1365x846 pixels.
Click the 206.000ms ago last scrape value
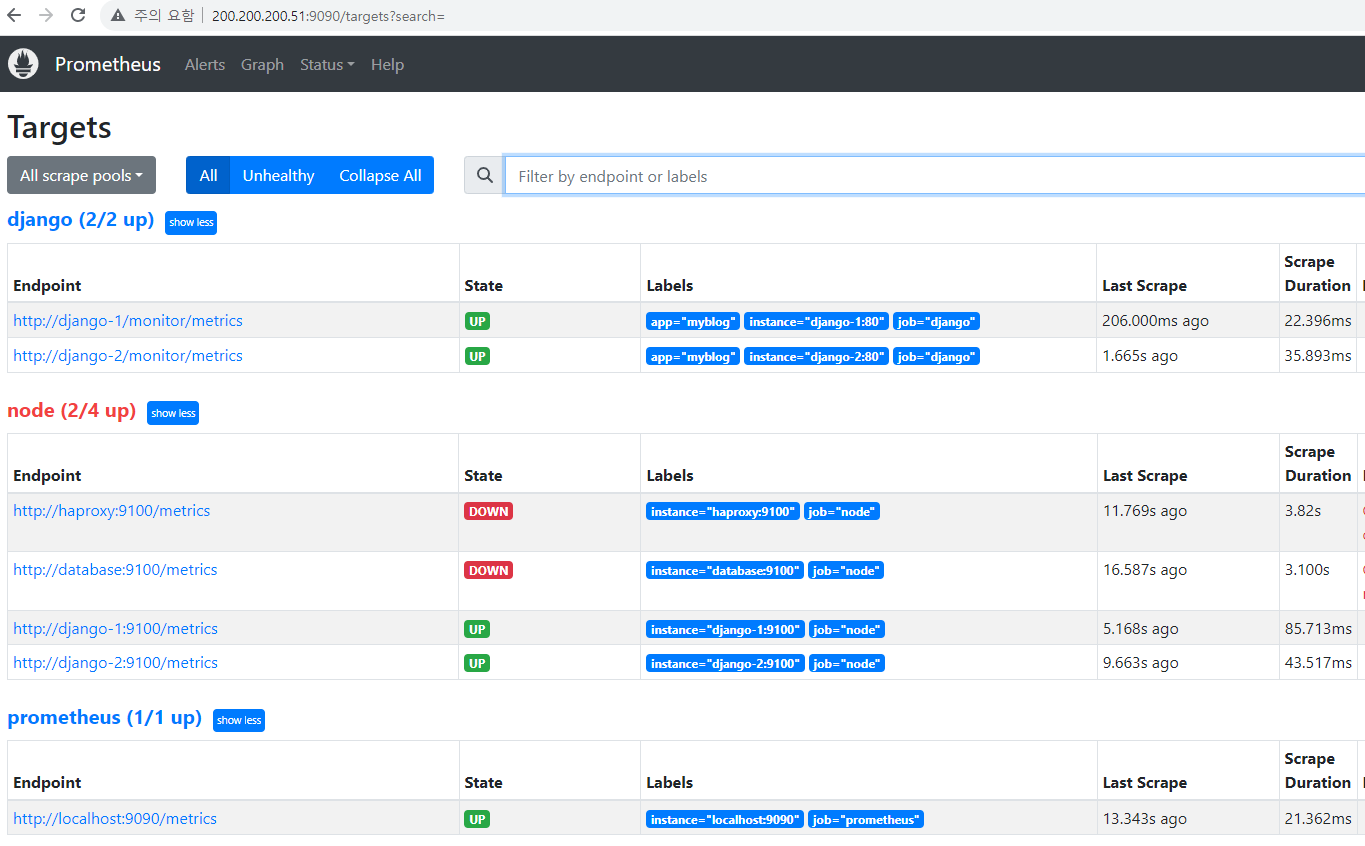point(1155,321)
